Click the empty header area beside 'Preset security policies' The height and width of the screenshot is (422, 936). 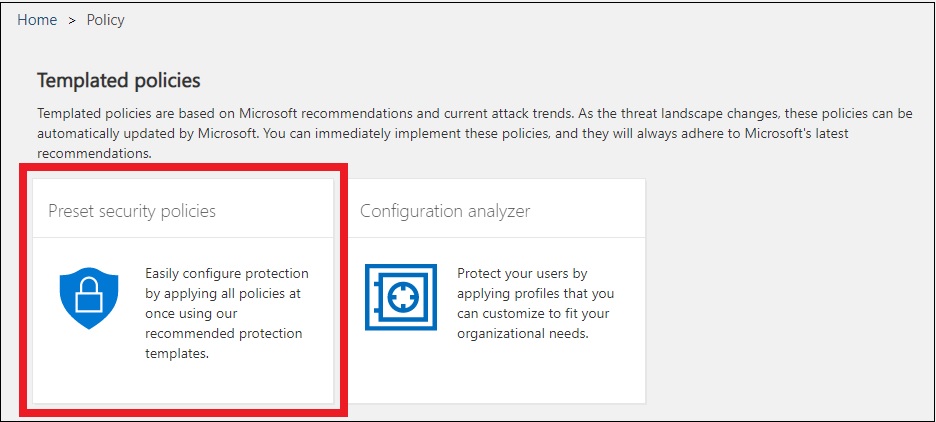tap(275, 211)
